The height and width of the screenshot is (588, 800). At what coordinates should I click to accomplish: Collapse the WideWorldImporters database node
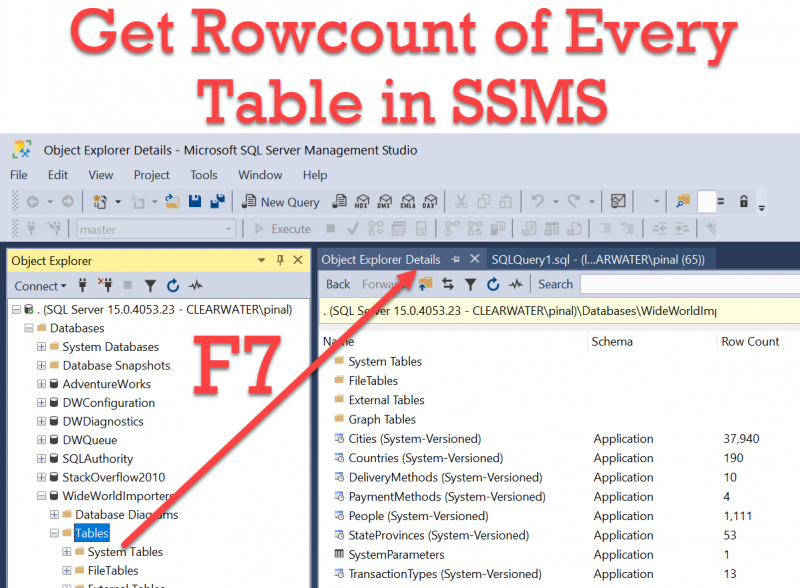tap(41, 496)
